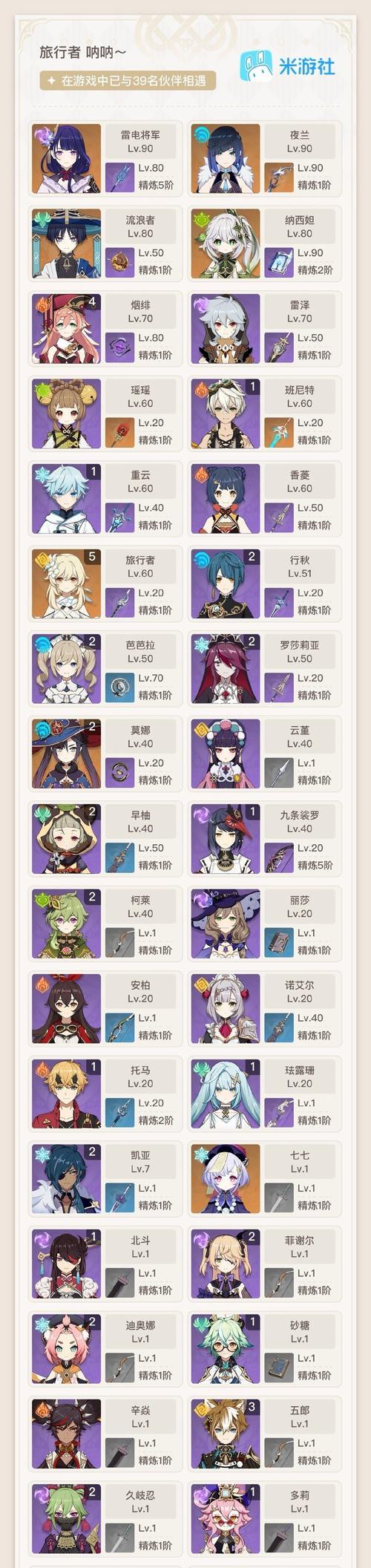371x1568 pixels.
Task: Click 莫娜's name label
Action: pyautogui.click(x=140, y=730)
